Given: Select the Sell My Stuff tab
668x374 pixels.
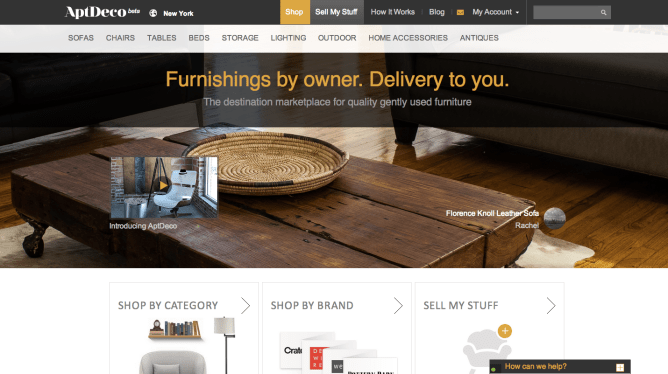Looking at the screenshot, I should 337,12.
